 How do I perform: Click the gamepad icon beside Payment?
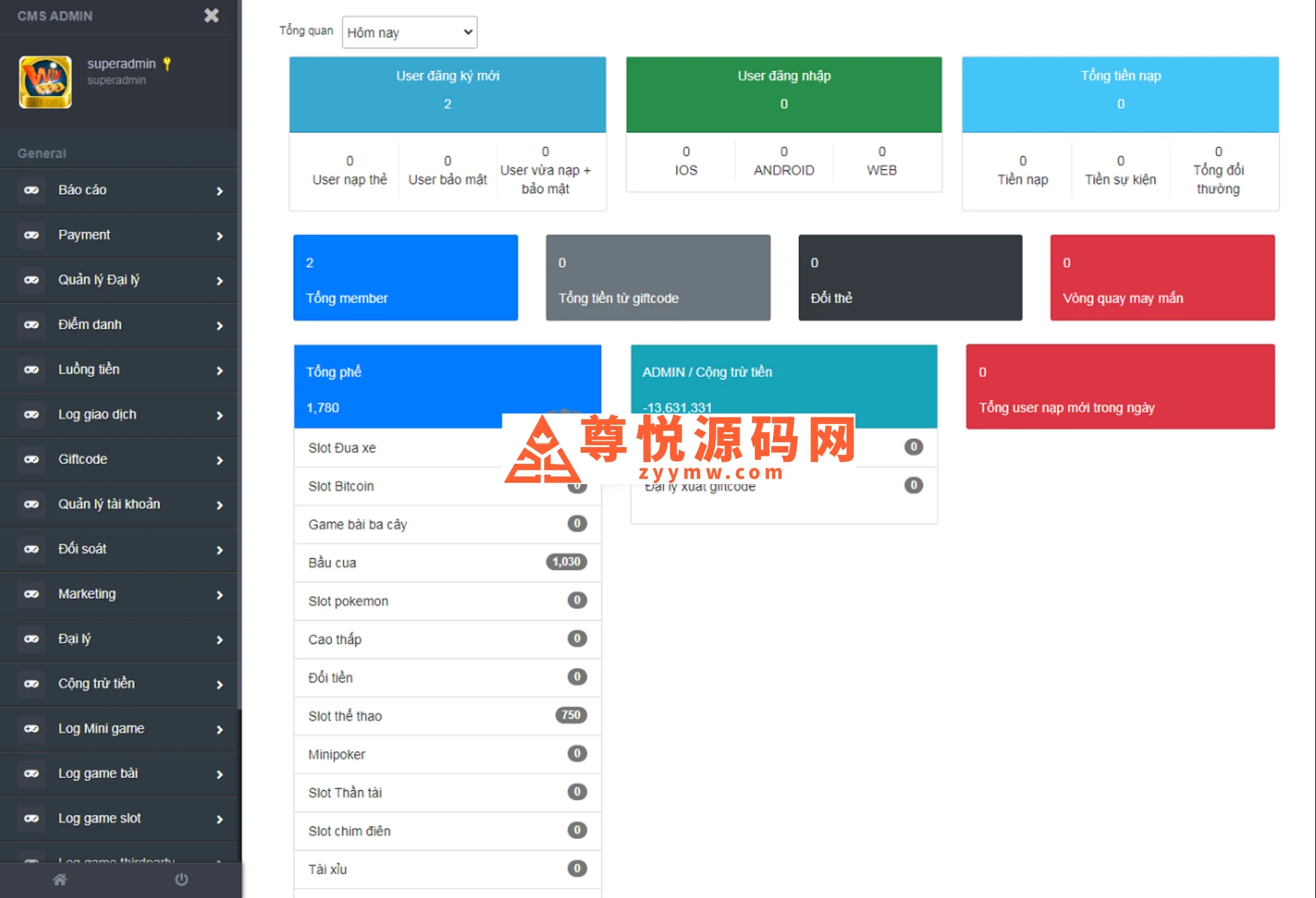tap(32, 235)
